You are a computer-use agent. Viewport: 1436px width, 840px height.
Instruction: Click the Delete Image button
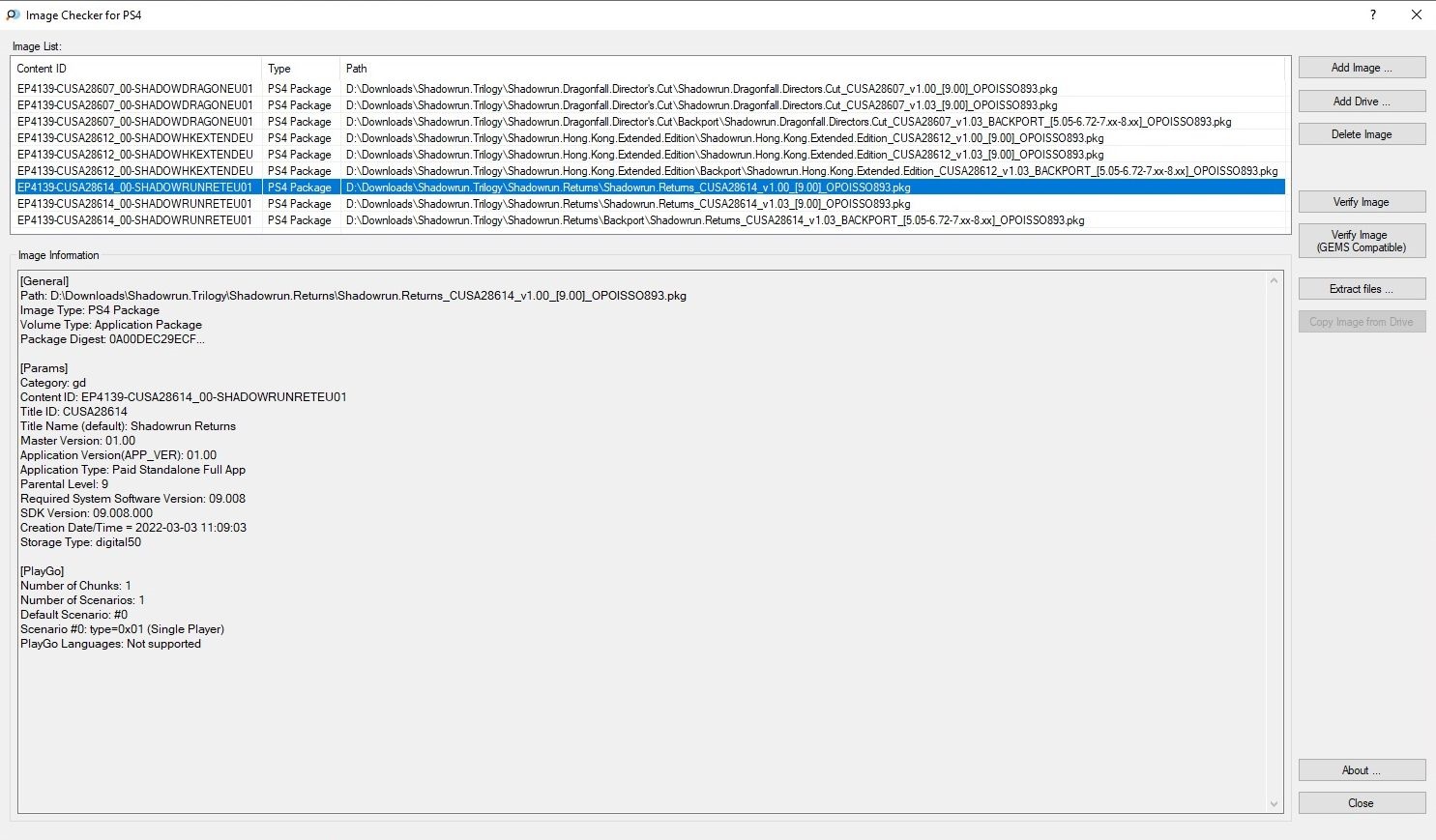(x=1362, y=134)
